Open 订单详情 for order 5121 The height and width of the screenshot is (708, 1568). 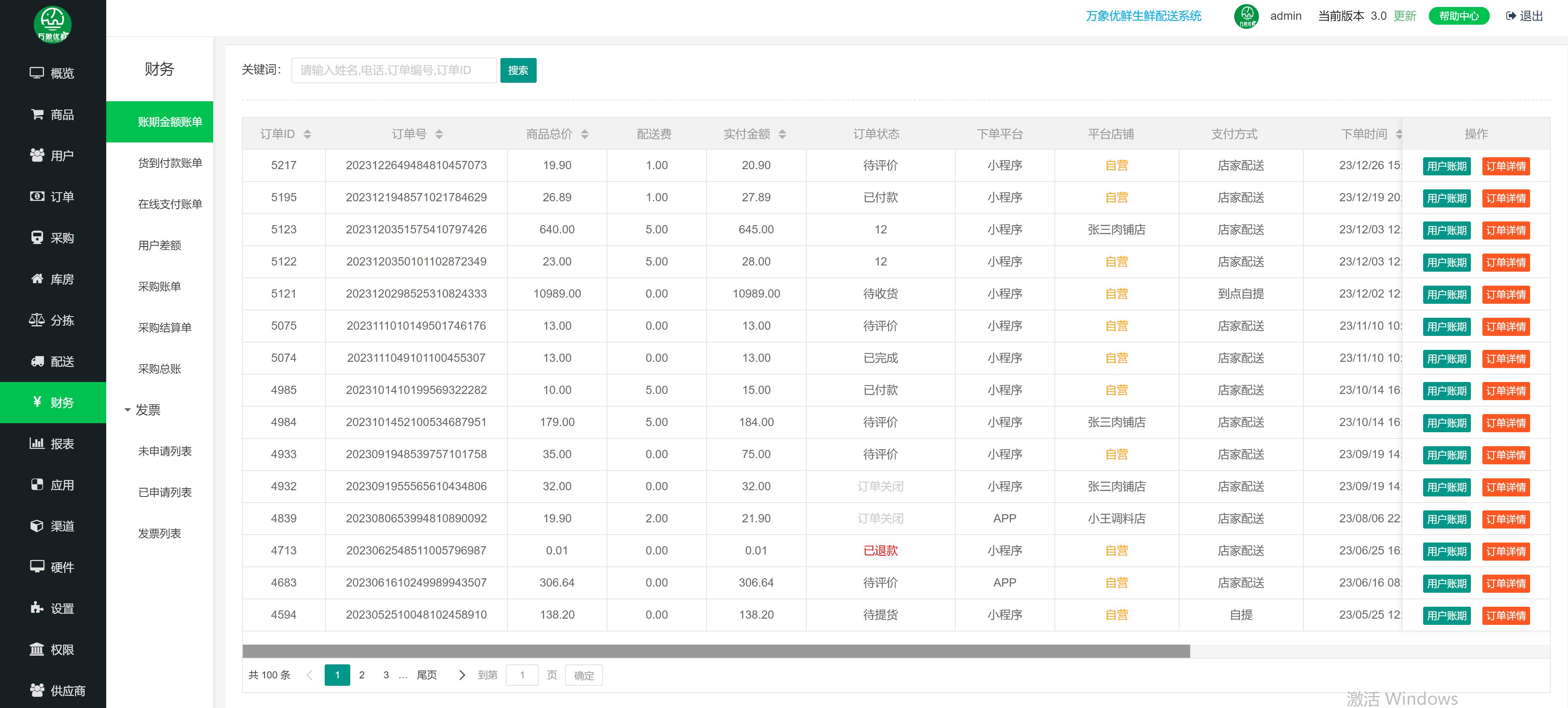(x=1505, y=294)
